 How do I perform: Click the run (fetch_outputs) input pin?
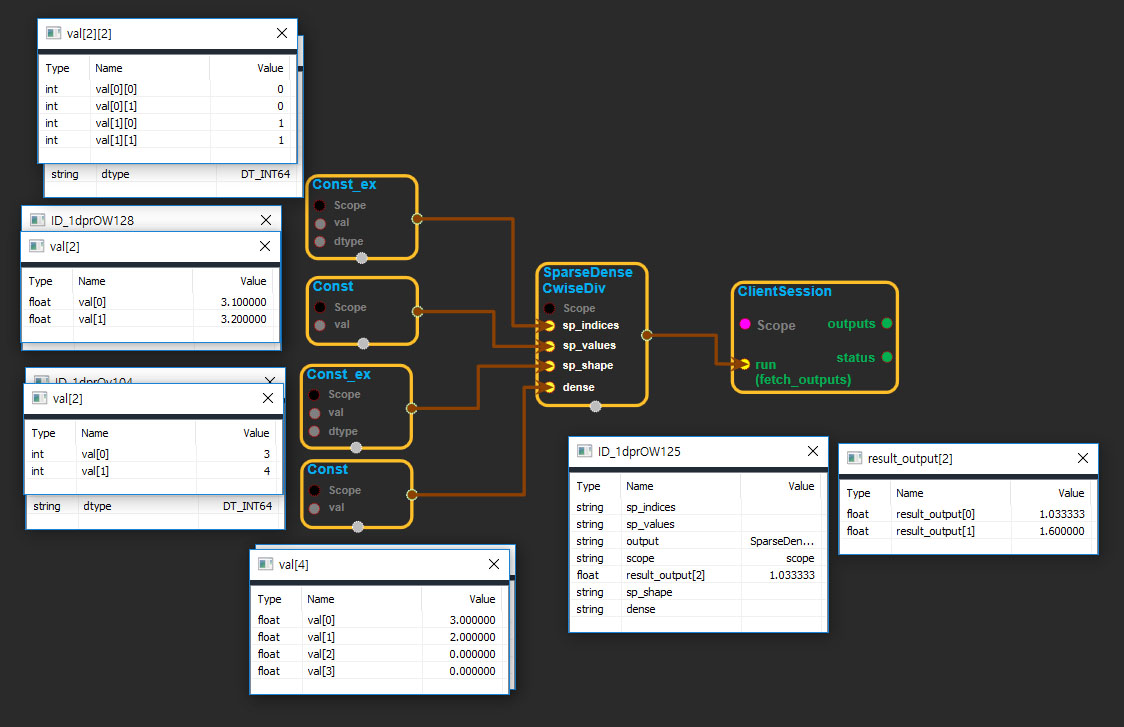tap(744, 364)
